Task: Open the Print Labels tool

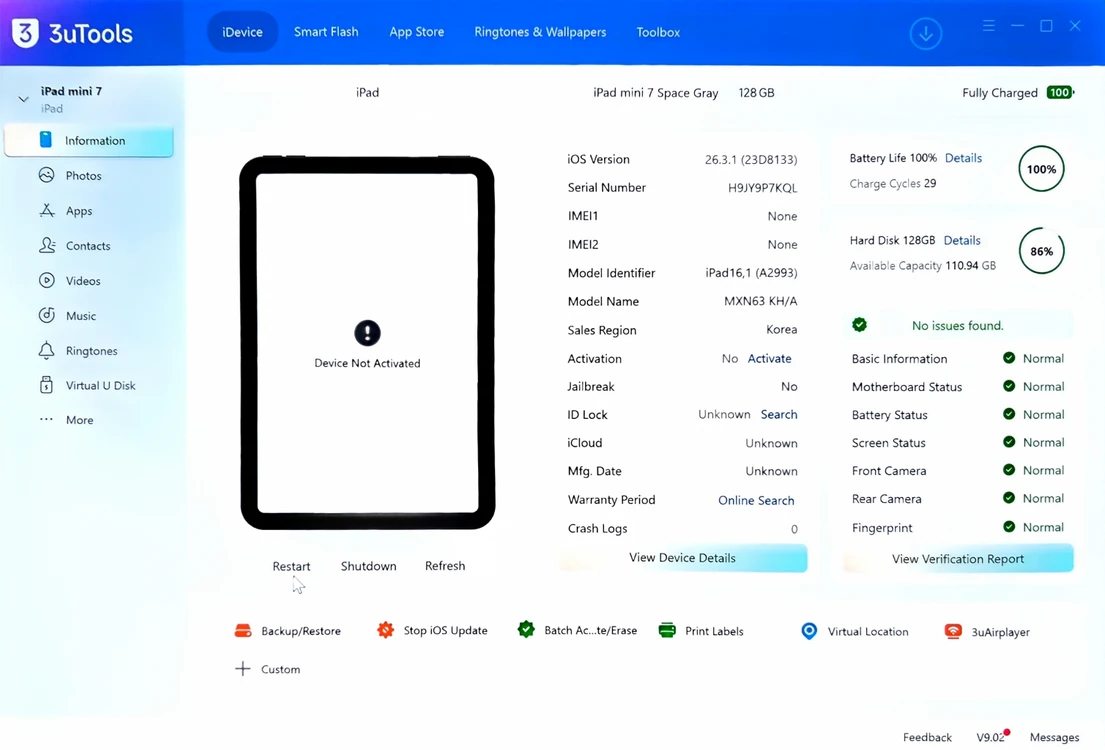Action: pos(700,631)
